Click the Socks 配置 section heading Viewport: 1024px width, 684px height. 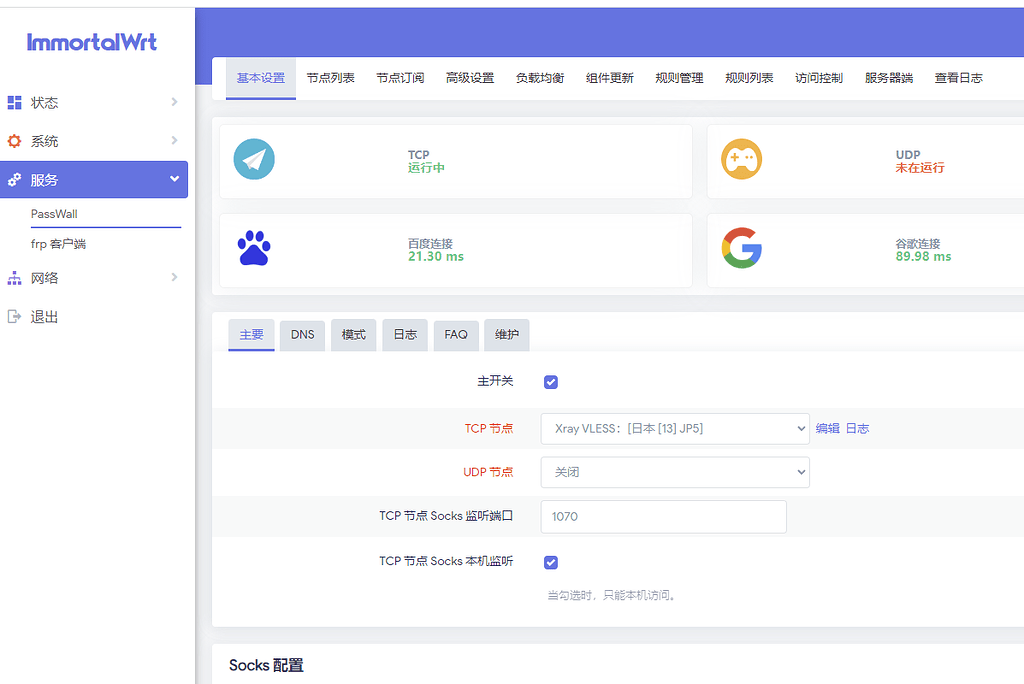[266, 666]
